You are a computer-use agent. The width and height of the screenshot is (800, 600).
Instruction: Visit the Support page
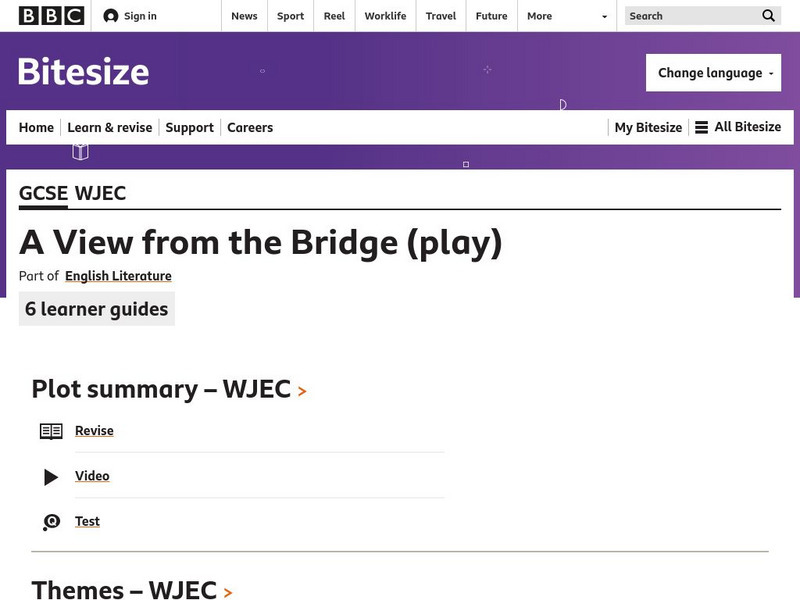[189, 127]
